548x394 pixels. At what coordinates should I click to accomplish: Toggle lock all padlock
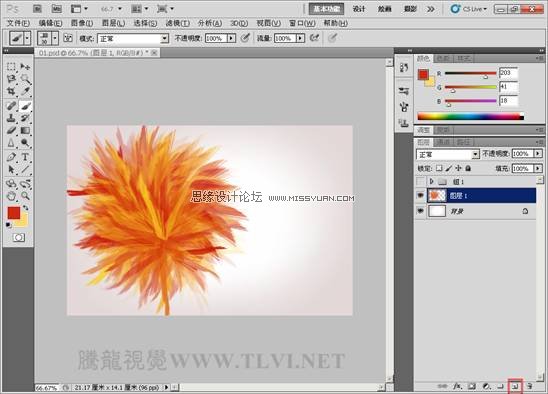(468, 168)
